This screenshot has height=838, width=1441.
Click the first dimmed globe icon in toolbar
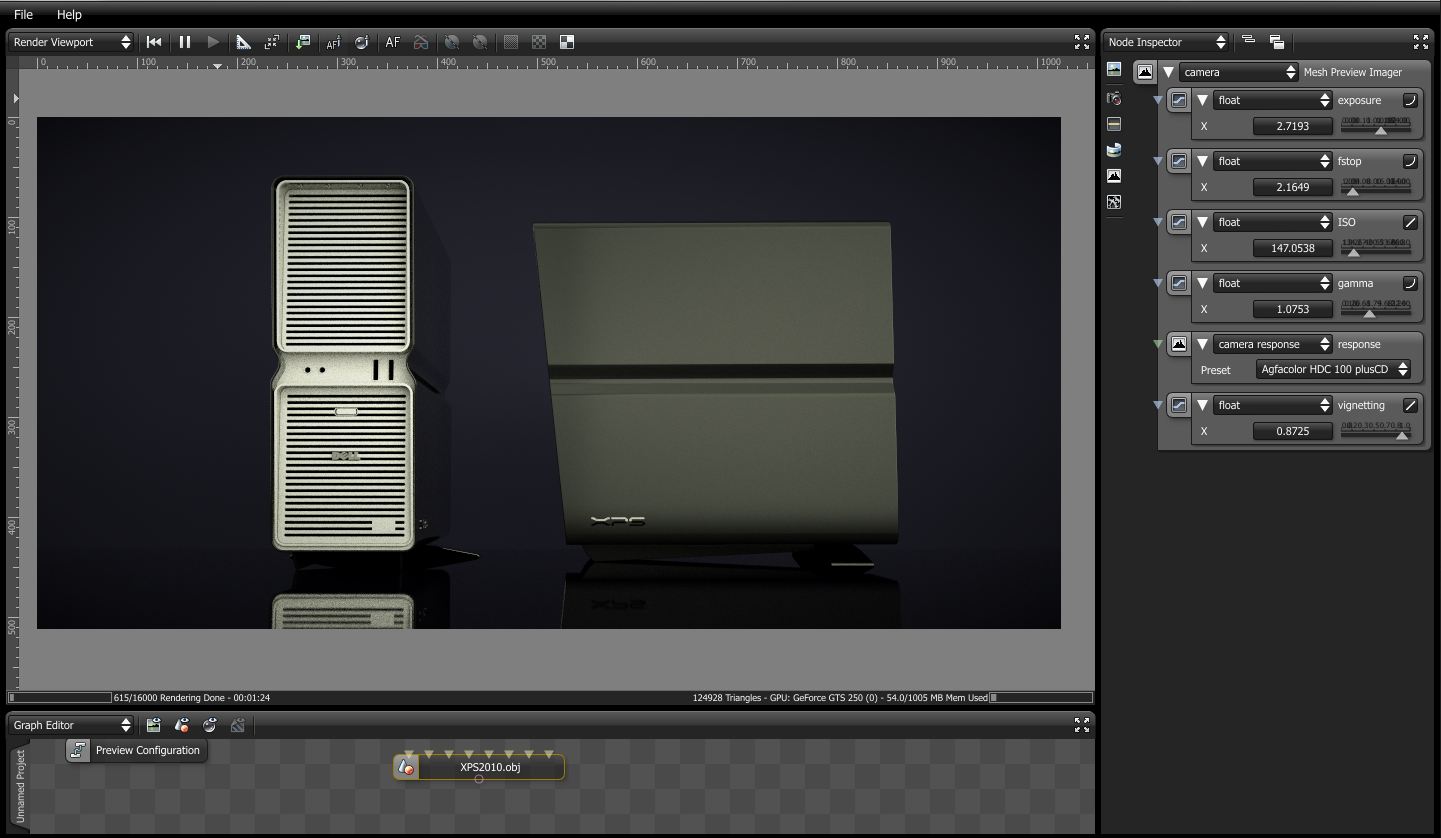point(452,42)
